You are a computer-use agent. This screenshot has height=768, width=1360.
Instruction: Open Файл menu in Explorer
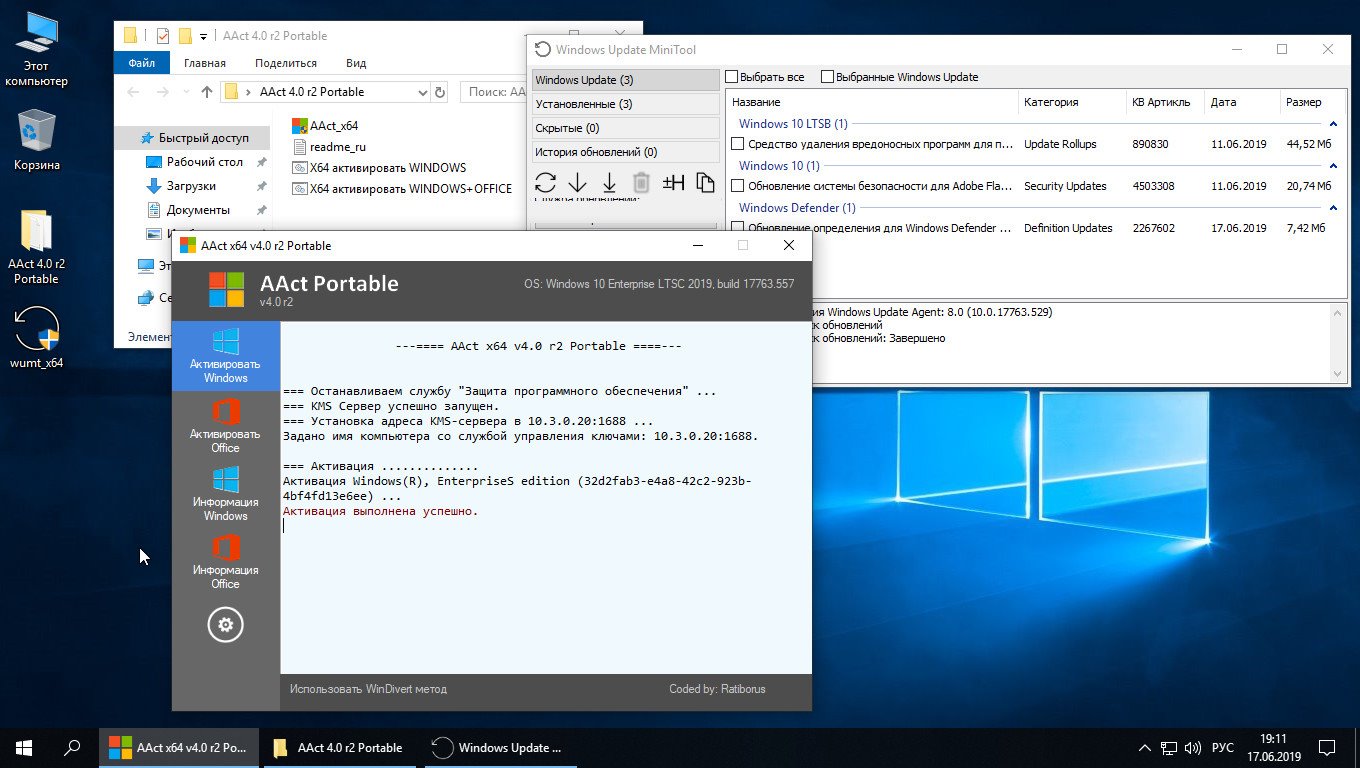click(x=142, y=63)
